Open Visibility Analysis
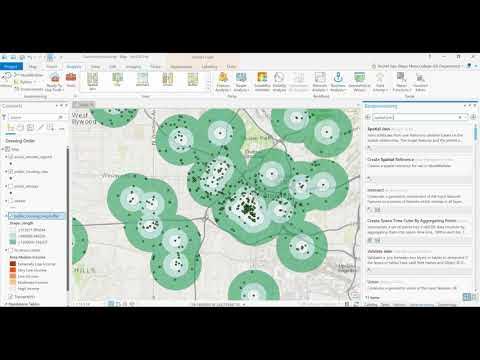This screenshot has height=360, width=480. click(279, 82)
